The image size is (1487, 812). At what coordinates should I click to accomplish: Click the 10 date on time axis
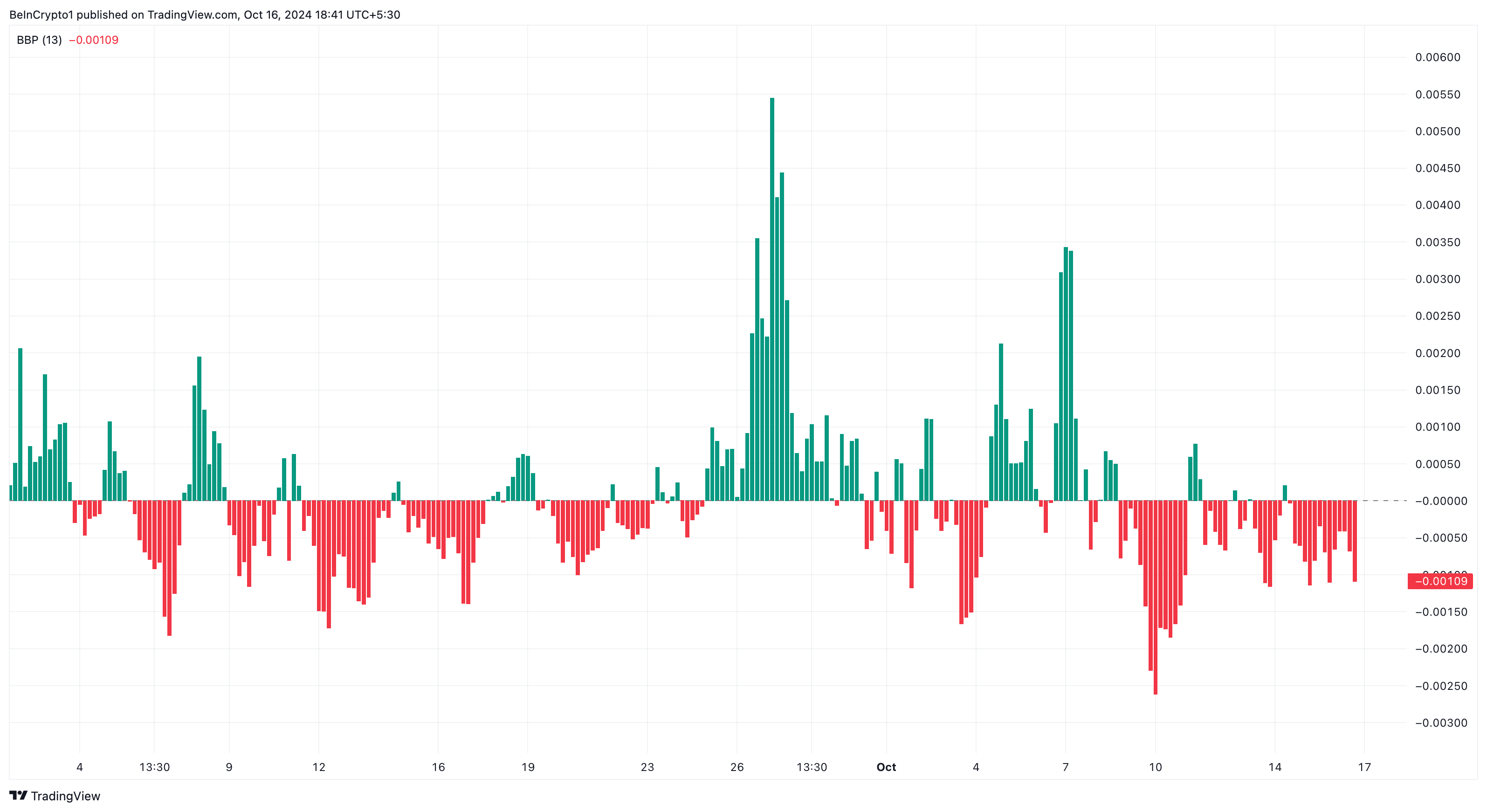pos(1155,767)
